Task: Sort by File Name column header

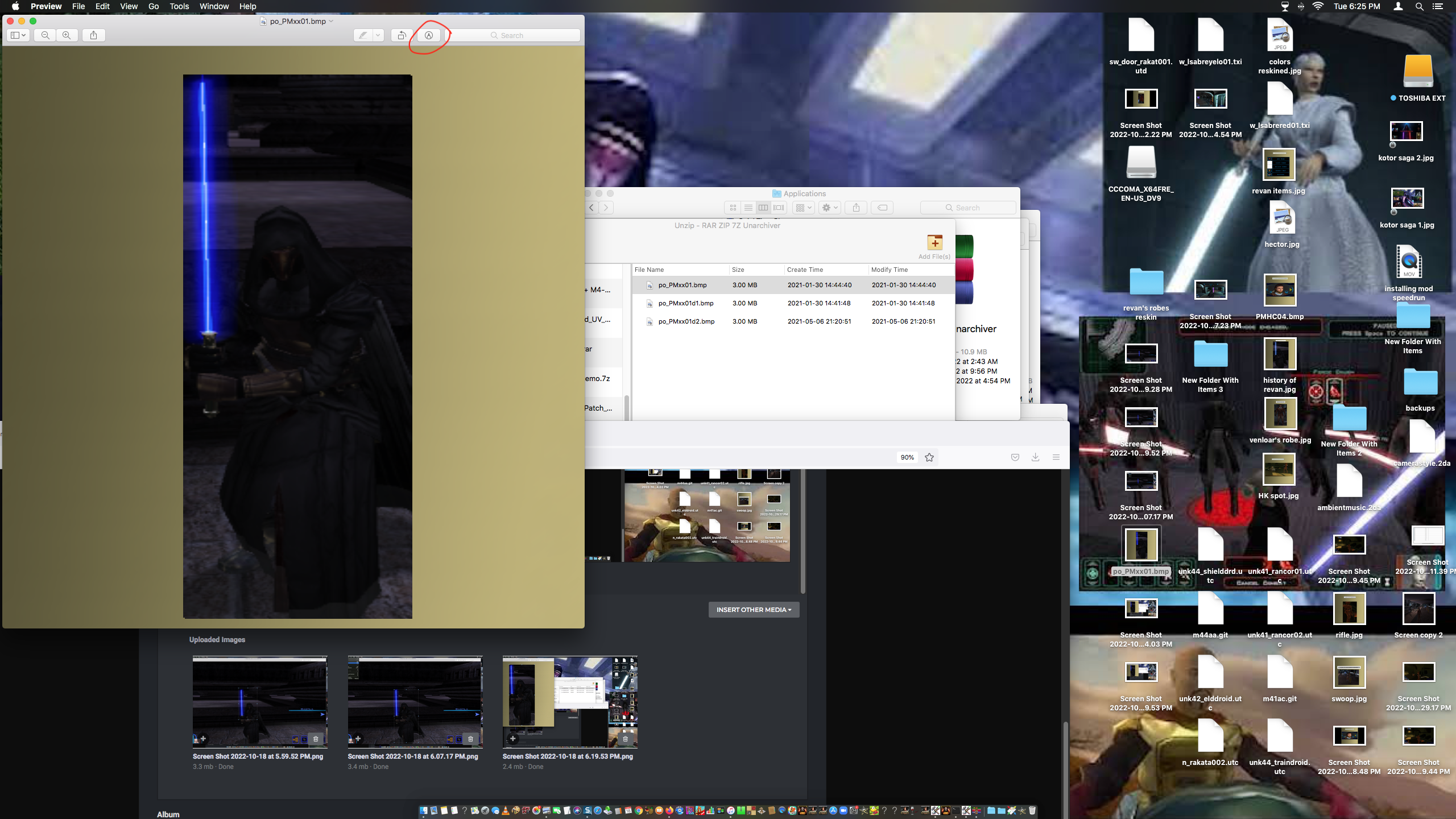Action: [680, 270]
